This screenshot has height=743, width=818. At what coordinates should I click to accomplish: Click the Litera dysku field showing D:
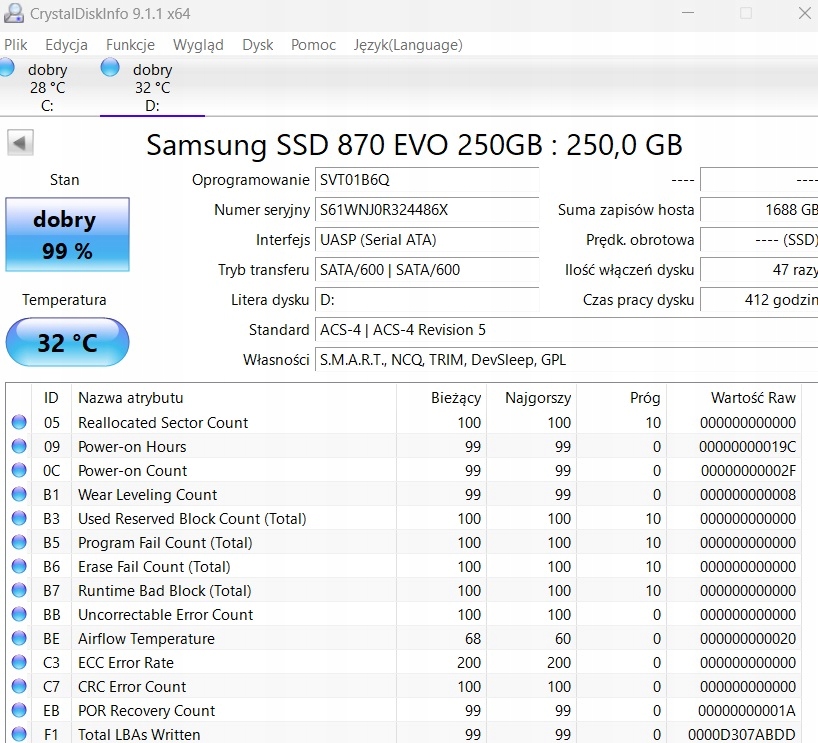tap(427, 300)
